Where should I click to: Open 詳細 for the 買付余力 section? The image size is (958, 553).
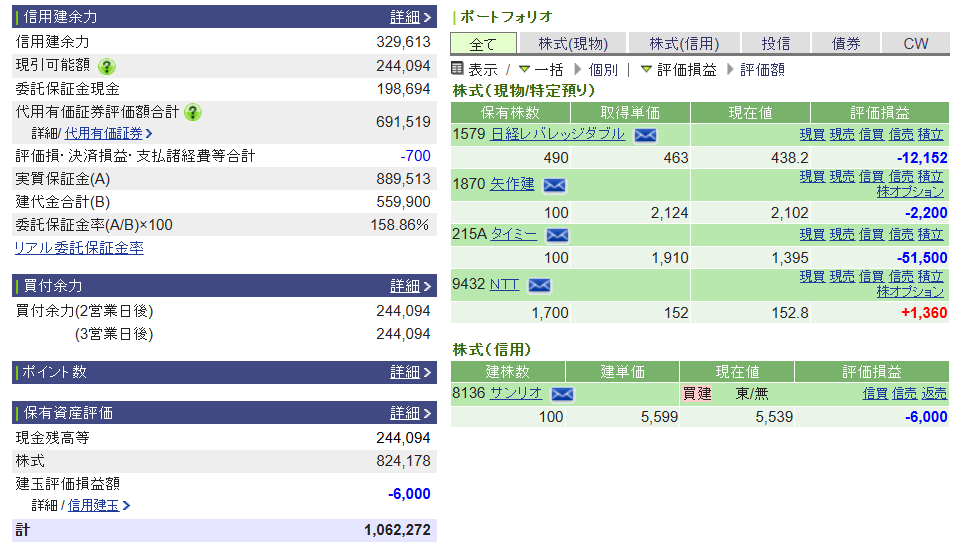411,286
